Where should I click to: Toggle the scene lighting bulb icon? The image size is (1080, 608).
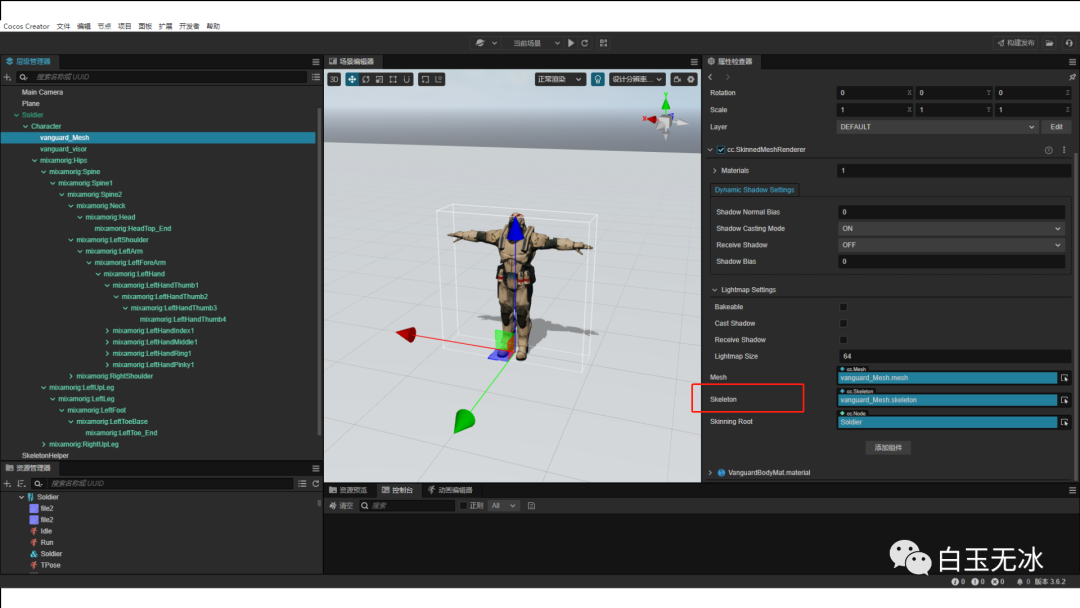tap(598, 79)
